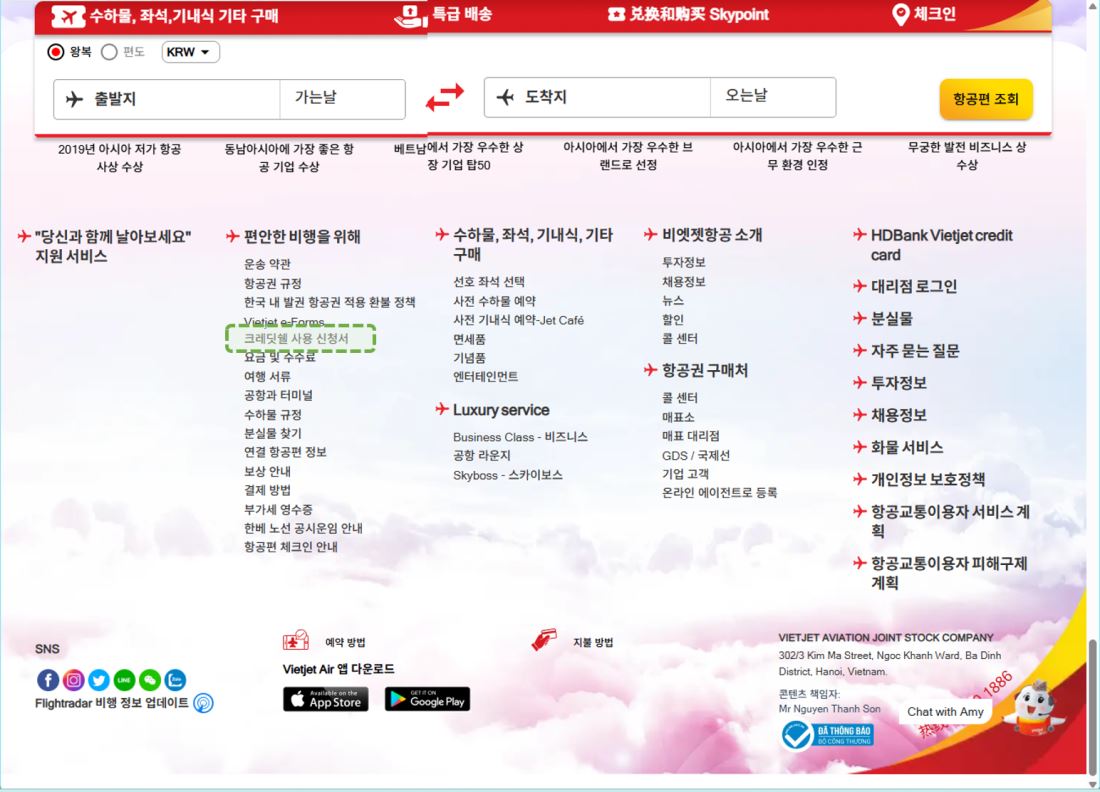
Task: Open the 대리점 로그인 link
Action: pos(914,286)
